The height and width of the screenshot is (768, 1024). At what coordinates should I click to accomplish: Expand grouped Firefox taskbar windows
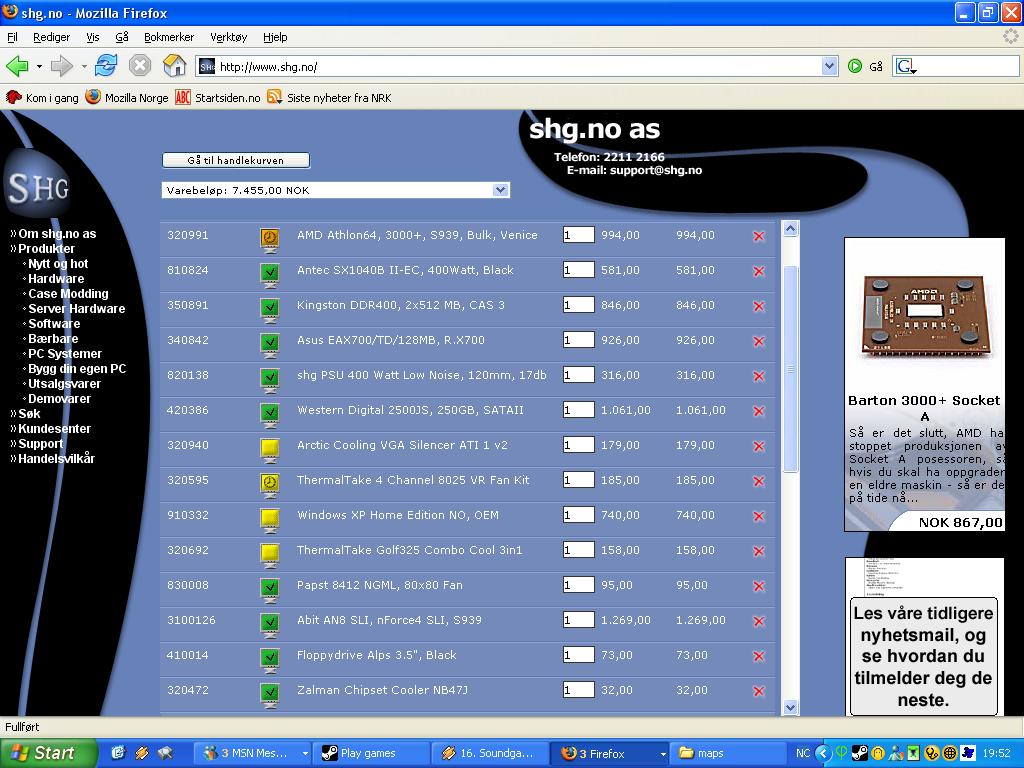coord(662,754)
